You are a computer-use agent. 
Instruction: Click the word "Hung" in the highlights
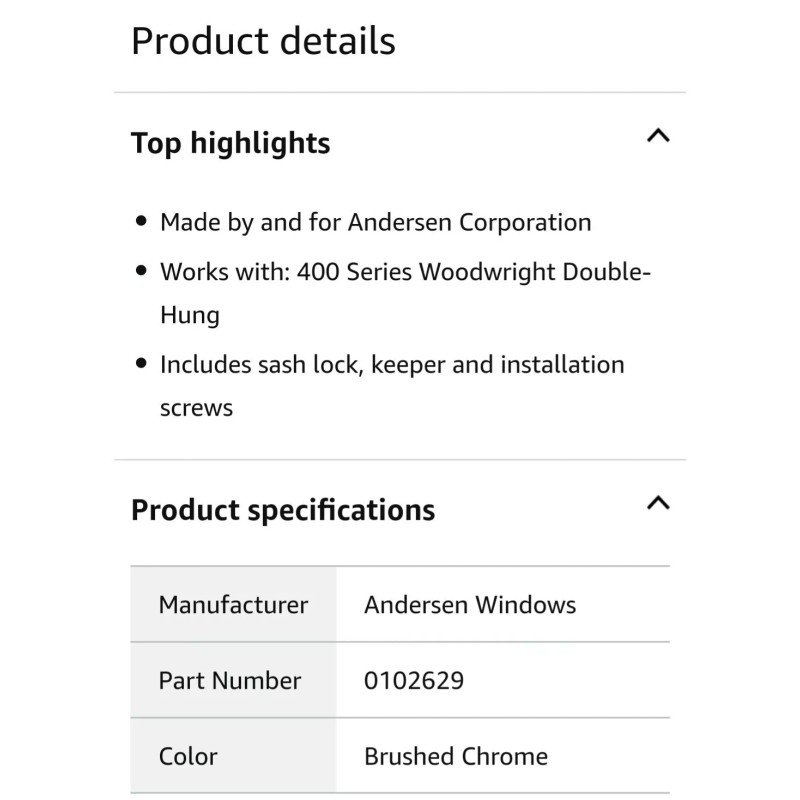[189, 316]
